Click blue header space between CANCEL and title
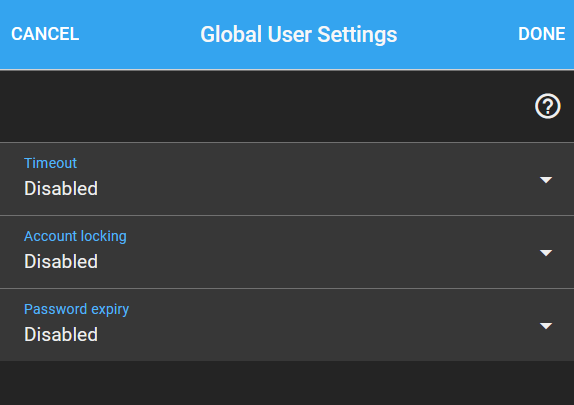The width and height of the screenshot is (574, 405). coord(139,34)
